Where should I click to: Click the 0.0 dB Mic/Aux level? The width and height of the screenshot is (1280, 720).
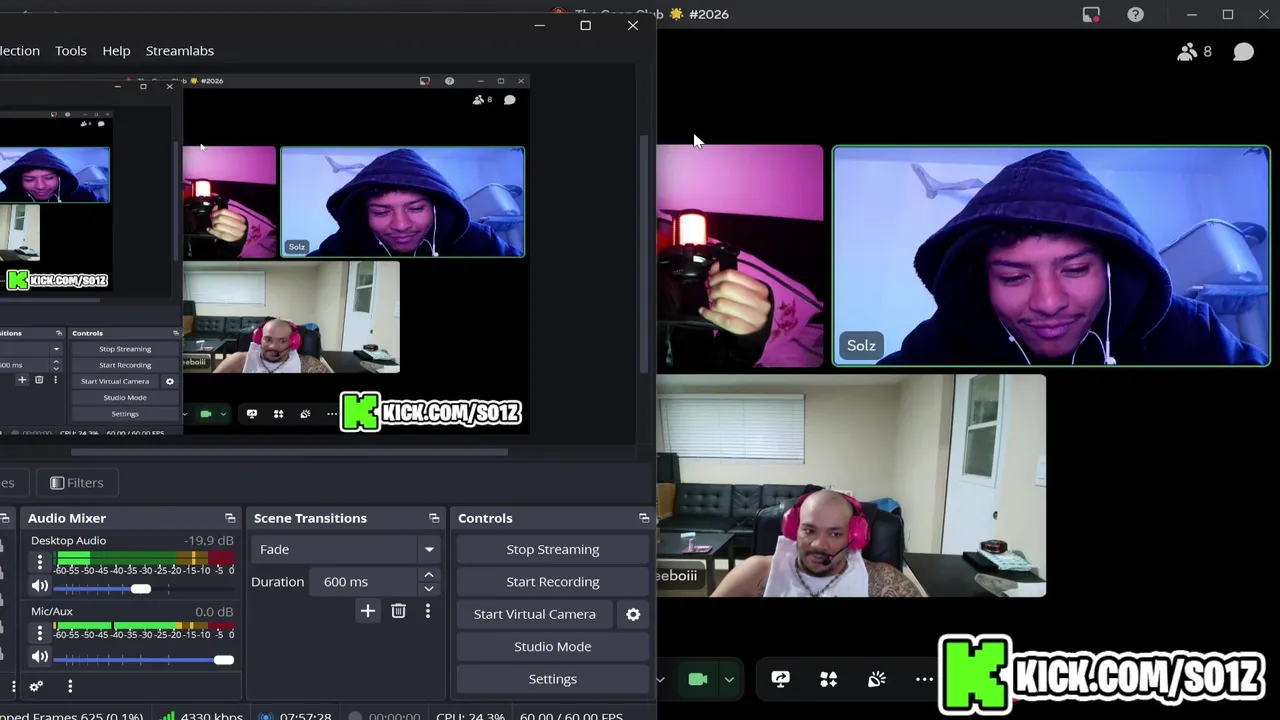(214, 611)
